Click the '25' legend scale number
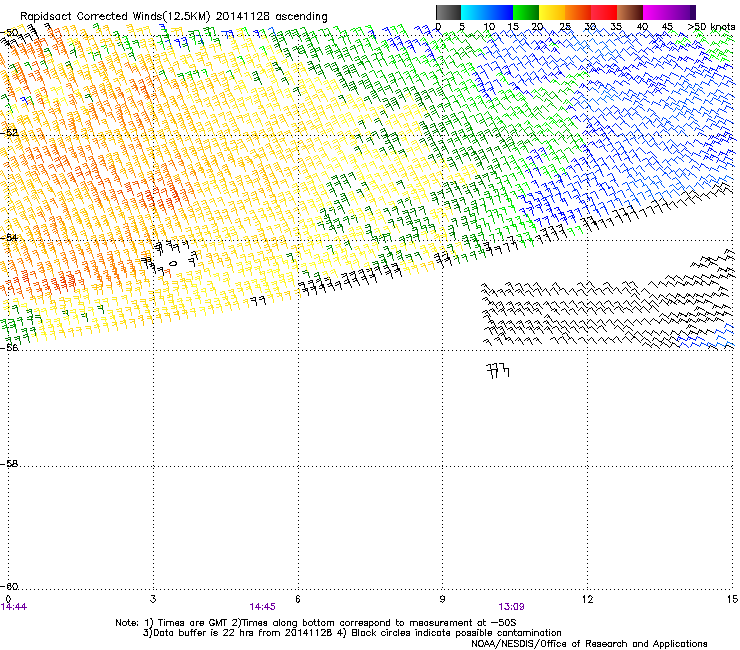Screen dimensions: 740x650 (565, 27)
